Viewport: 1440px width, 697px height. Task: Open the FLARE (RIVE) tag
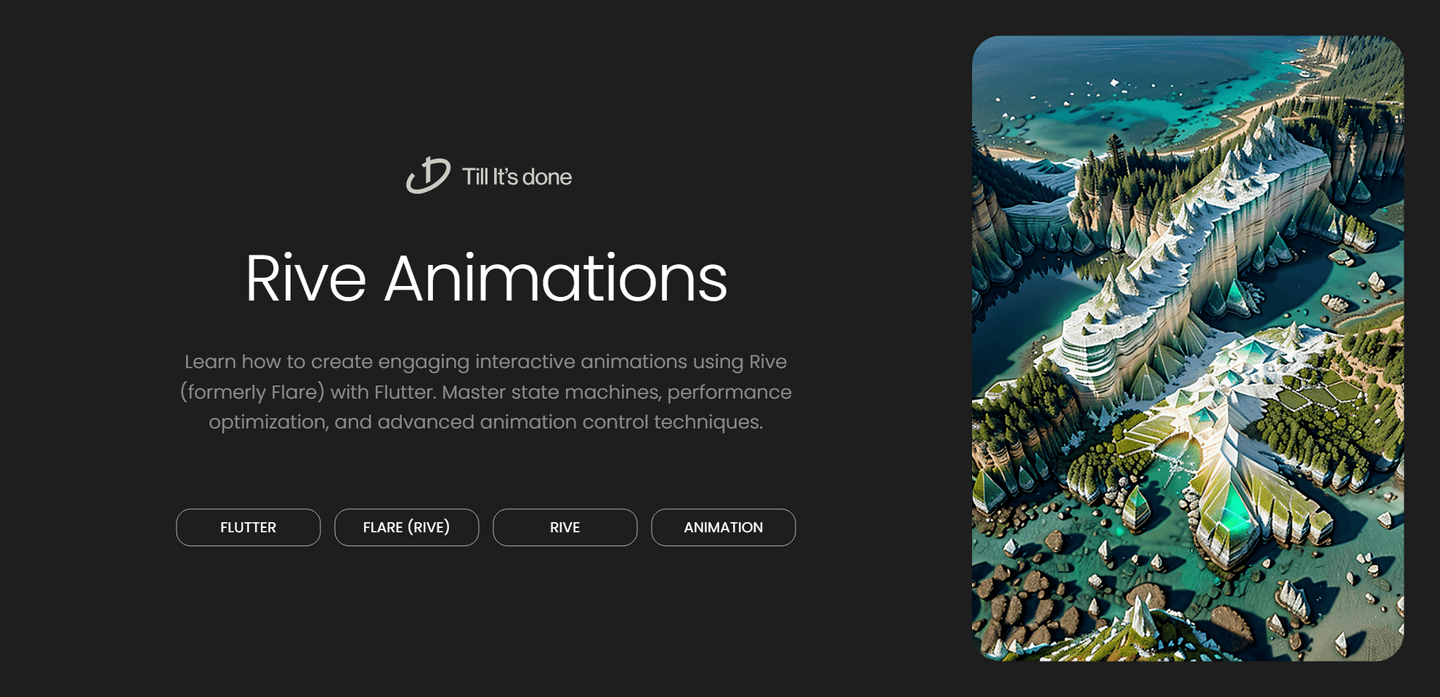click(406, 527)
